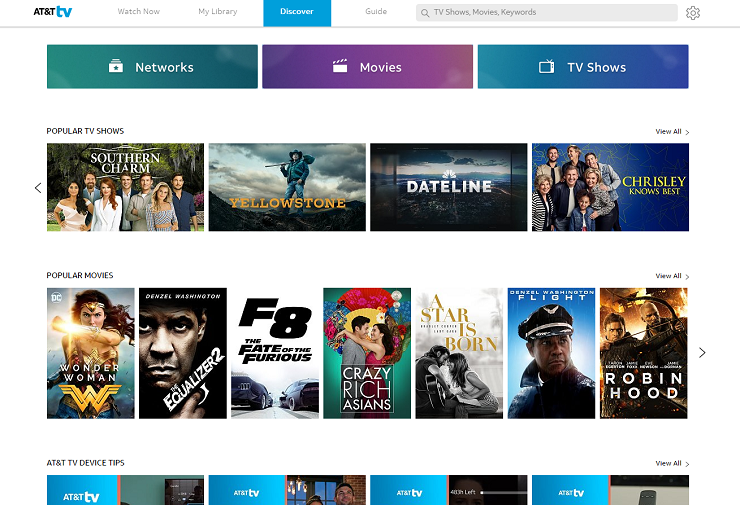Select The Equalizer 2 movie poster
Image resolution: width=740 pixels, height=505 pixels.
pos(183,353)
